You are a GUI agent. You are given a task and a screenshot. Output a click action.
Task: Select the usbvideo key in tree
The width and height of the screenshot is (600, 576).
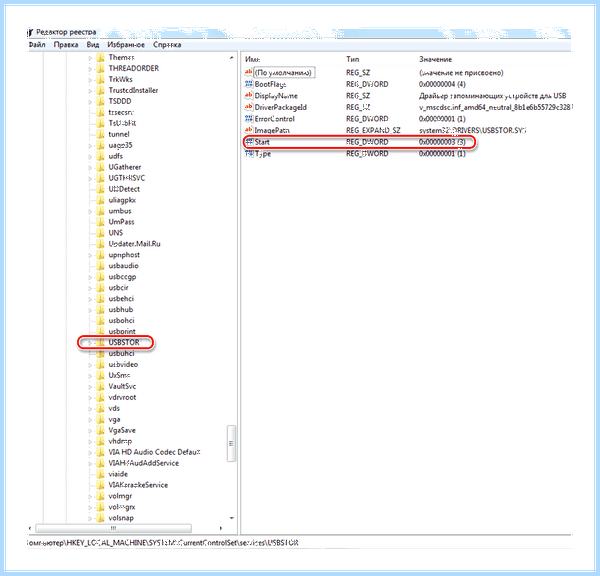coord(123,364)
